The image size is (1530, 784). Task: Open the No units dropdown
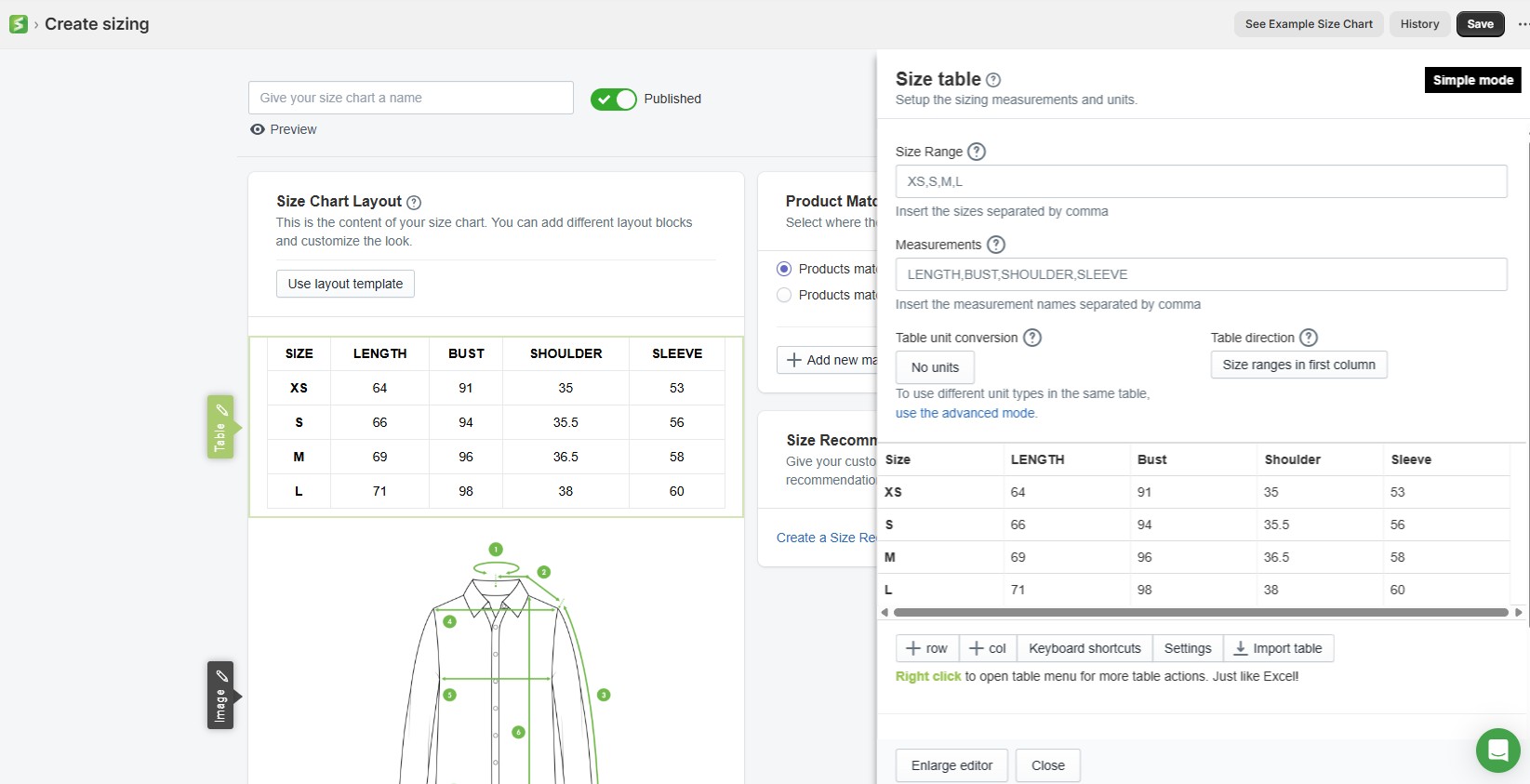(x=935, y=367)
